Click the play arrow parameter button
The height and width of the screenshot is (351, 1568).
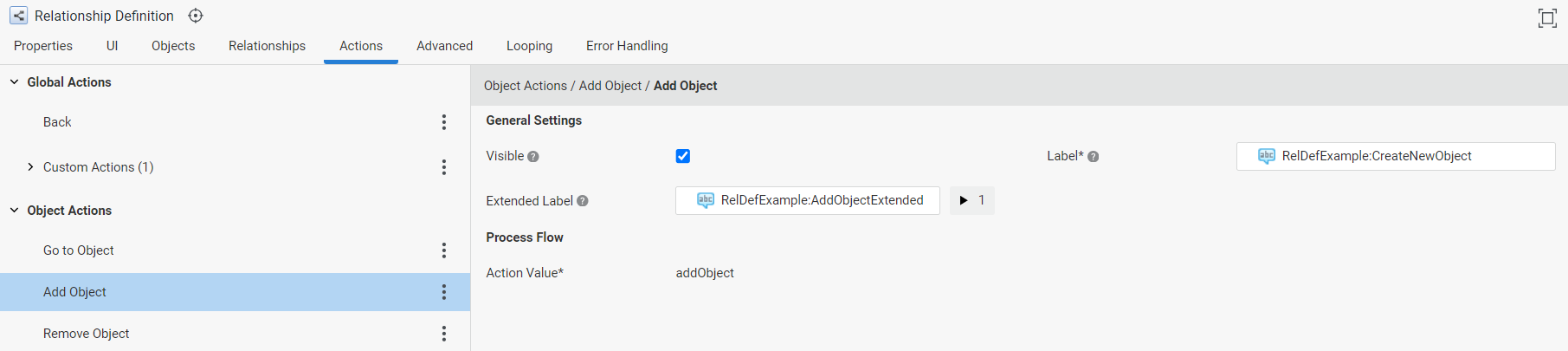[972, 200]
